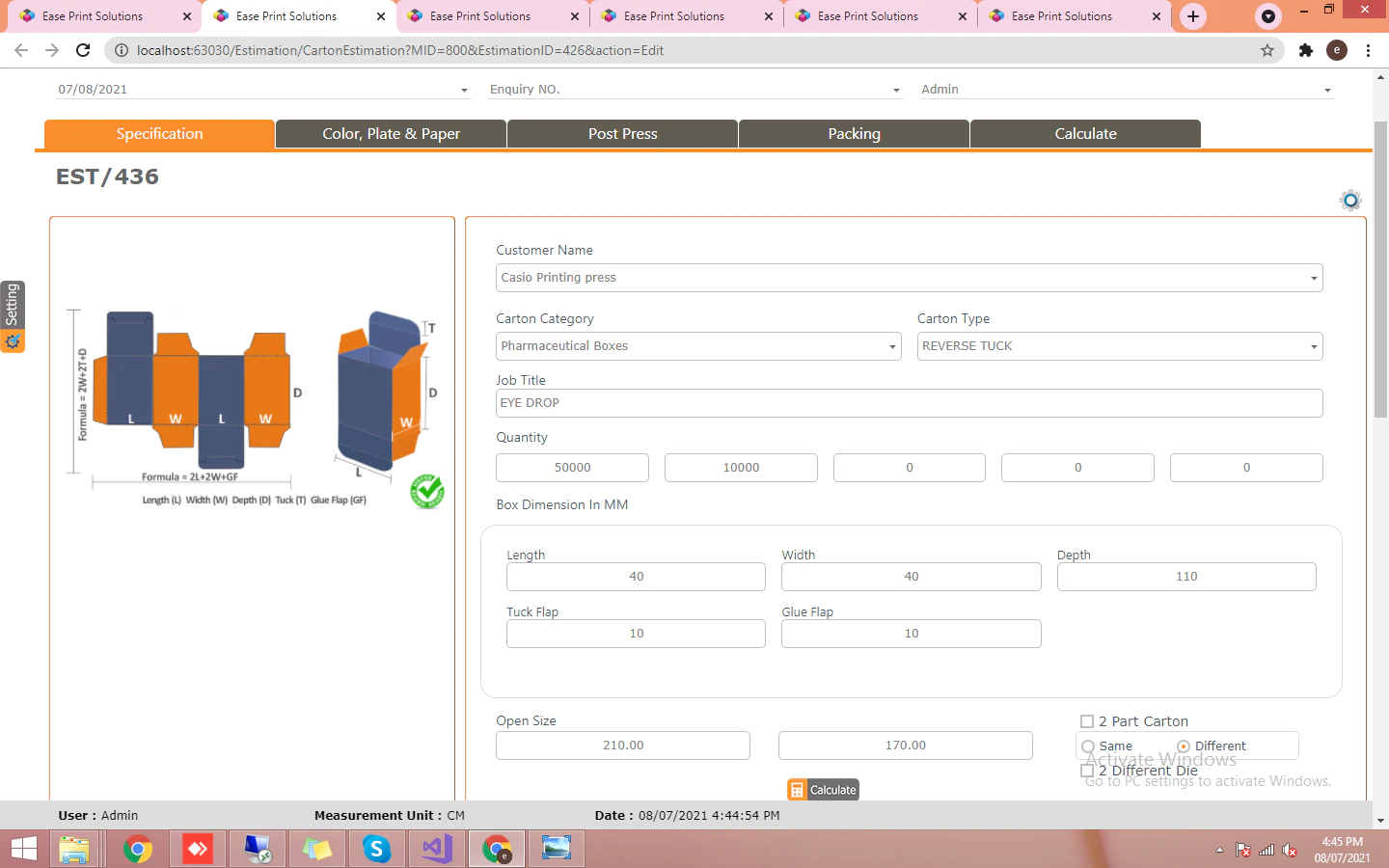Screen dimensions: 1389x868
Task: Click the page vertical scrollbar
Action: [x=1380, y=270]
